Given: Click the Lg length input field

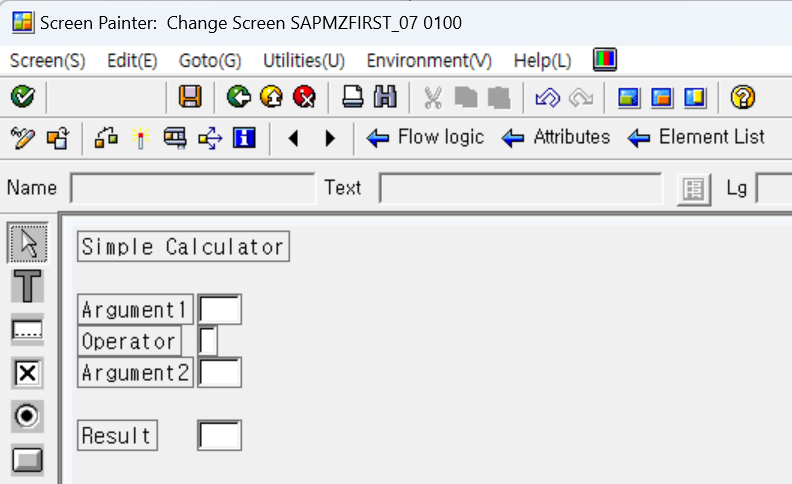Looking at the screenshot, I should (x=774, y=188).
